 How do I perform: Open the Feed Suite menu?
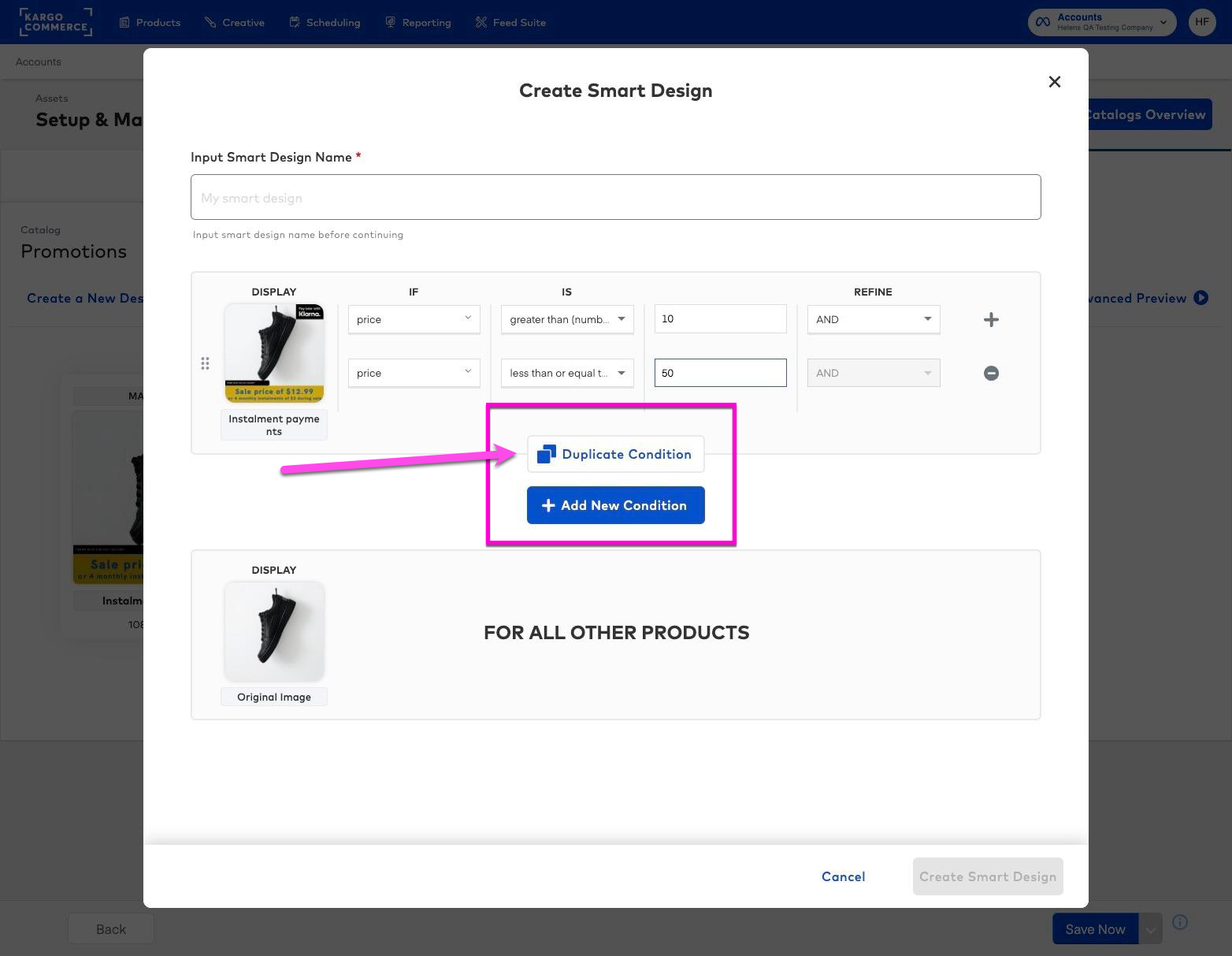(x=510, y=22)
